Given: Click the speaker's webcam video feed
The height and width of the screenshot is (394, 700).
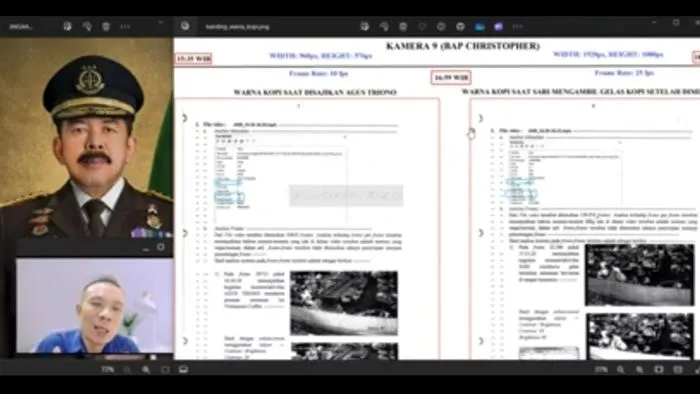Looking at the screenshot, I should [x=94, y=306].
